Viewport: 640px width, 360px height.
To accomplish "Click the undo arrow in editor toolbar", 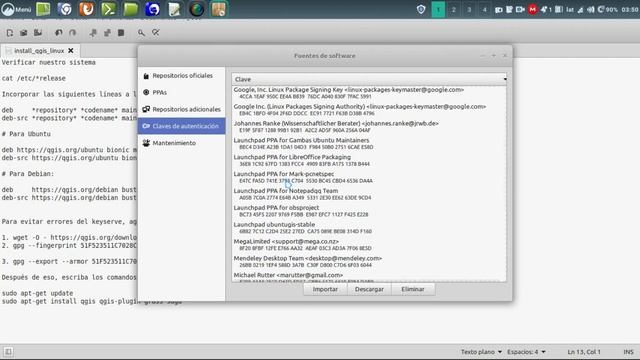I will coord(59,33).
